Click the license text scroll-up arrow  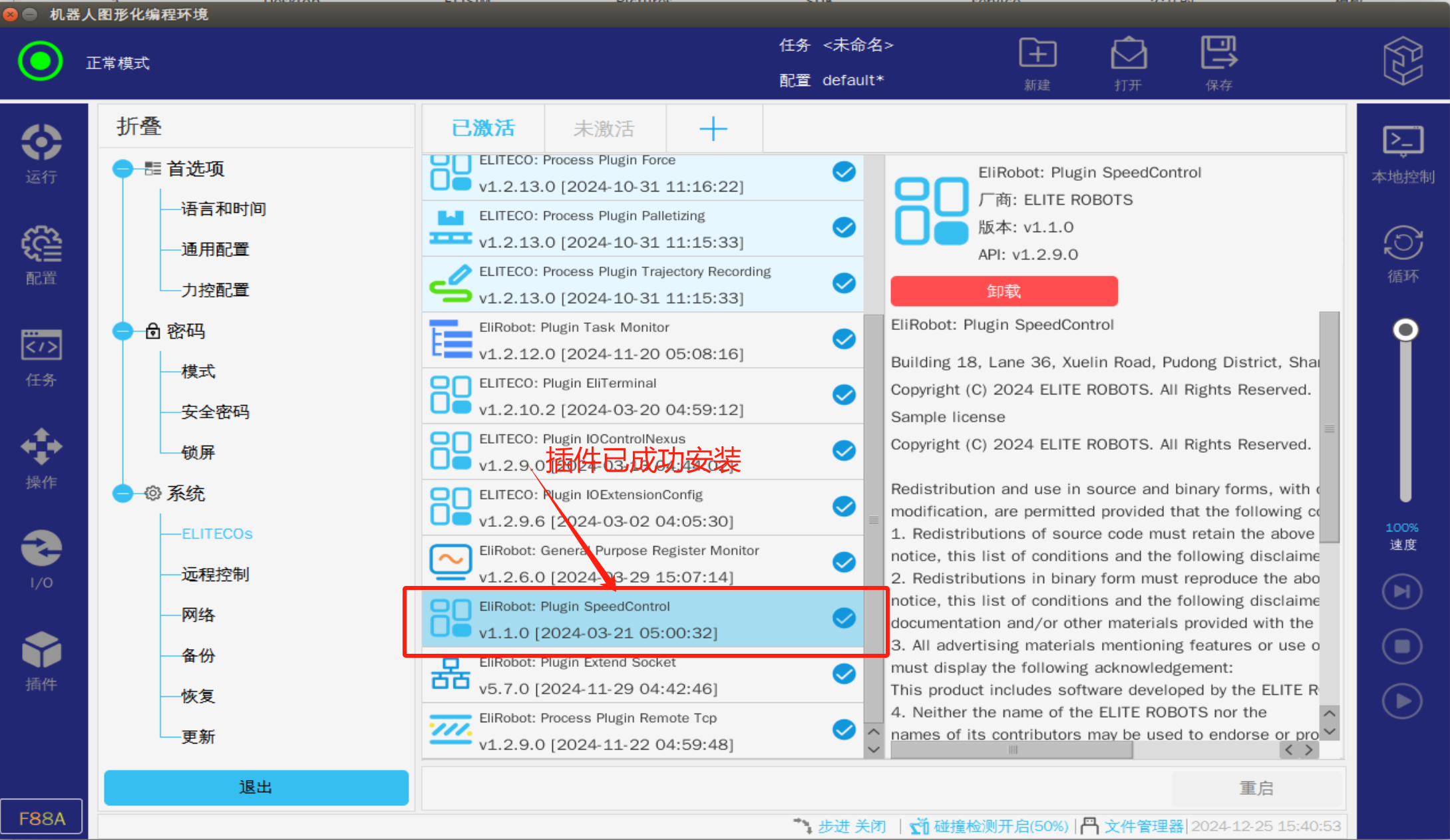click(x=1329, y=714)
